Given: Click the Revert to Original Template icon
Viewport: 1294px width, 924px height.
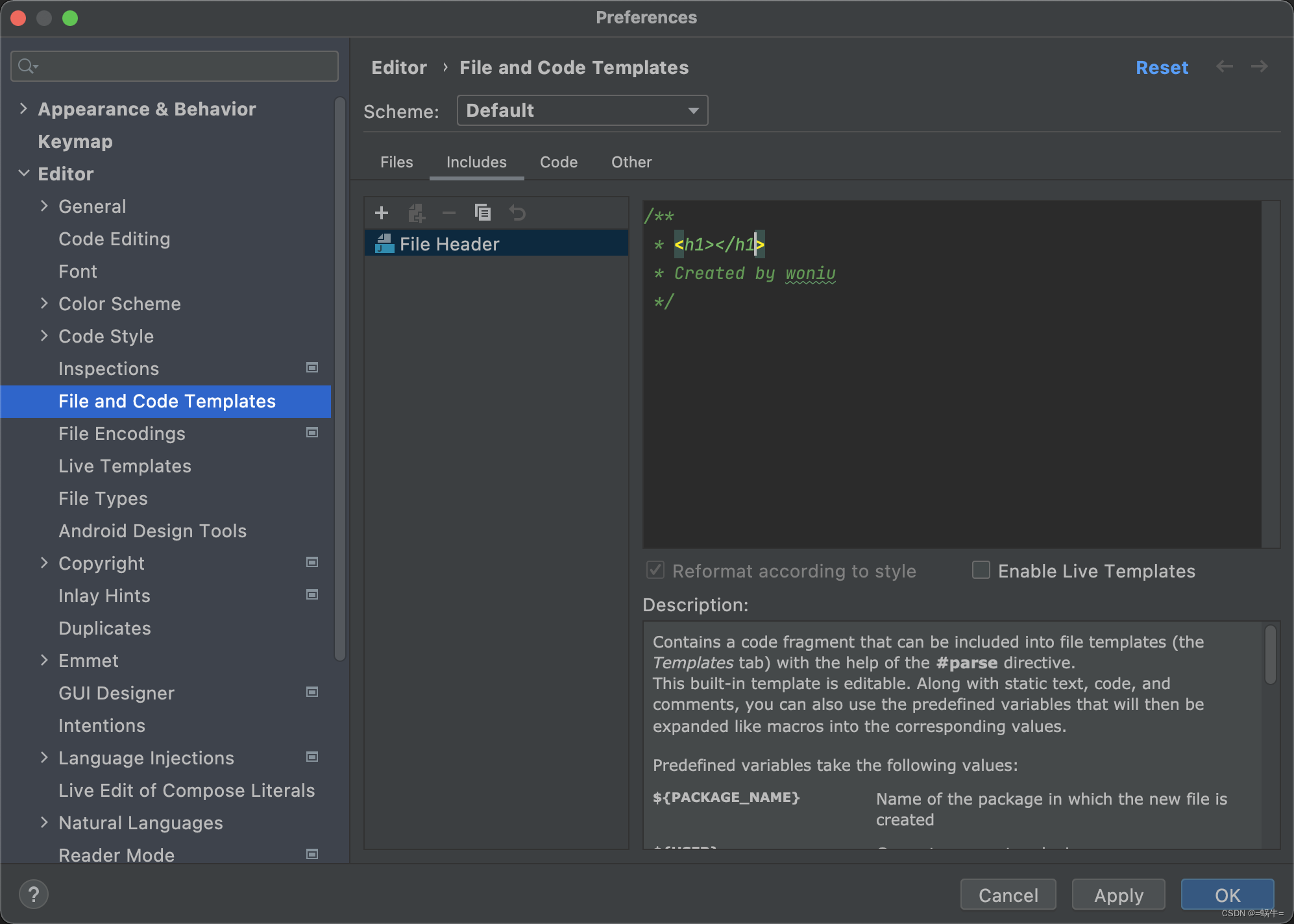Looking at the screenshot, I should pos(517,213).
